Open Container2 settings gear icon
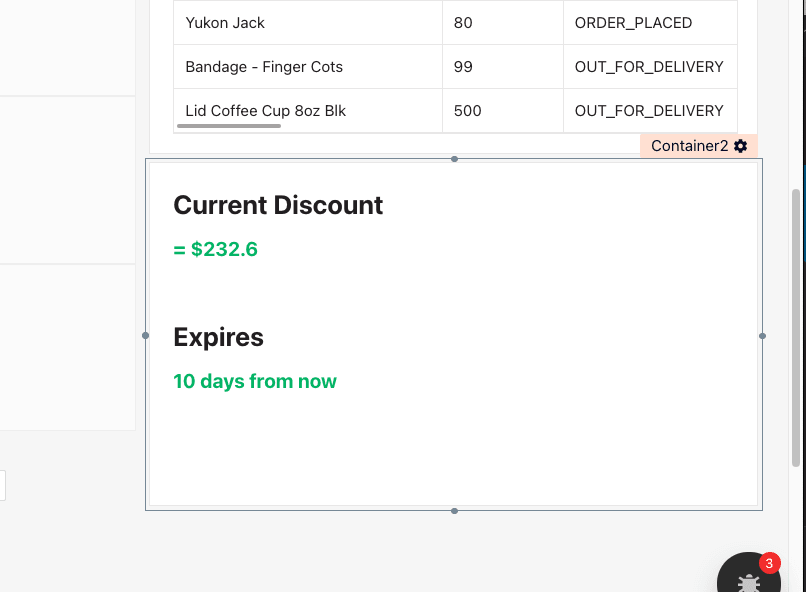 (740, 146)
